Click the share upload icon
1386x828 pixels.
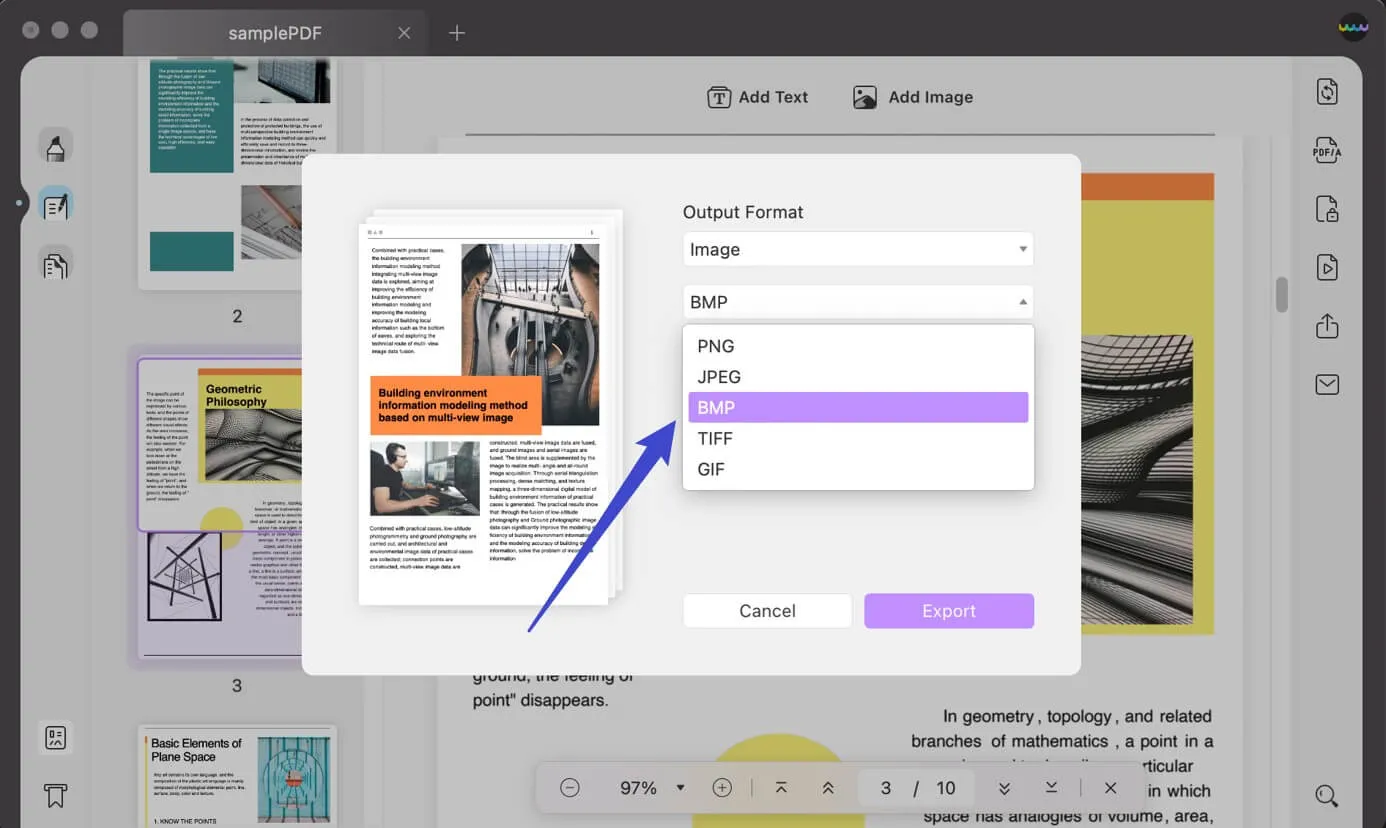(x=1326, y=326)
